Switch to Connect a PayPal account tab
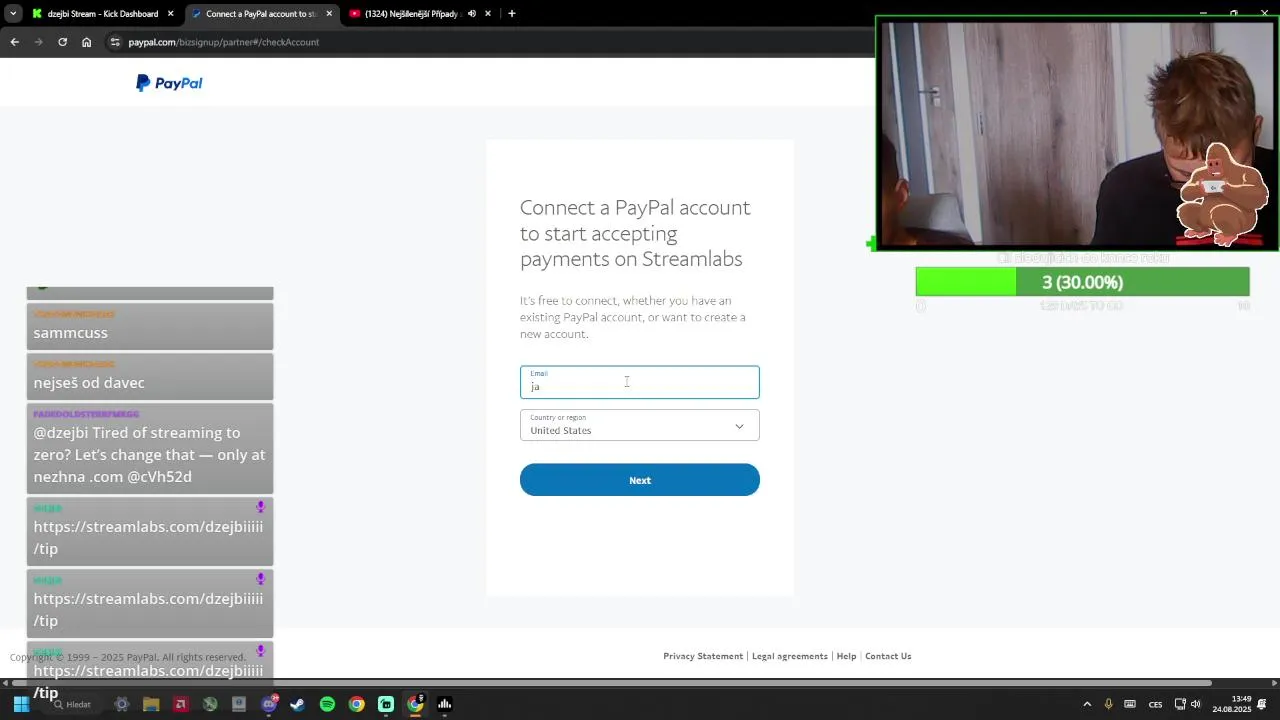The image size is (1280, 720). pos(262,14)
